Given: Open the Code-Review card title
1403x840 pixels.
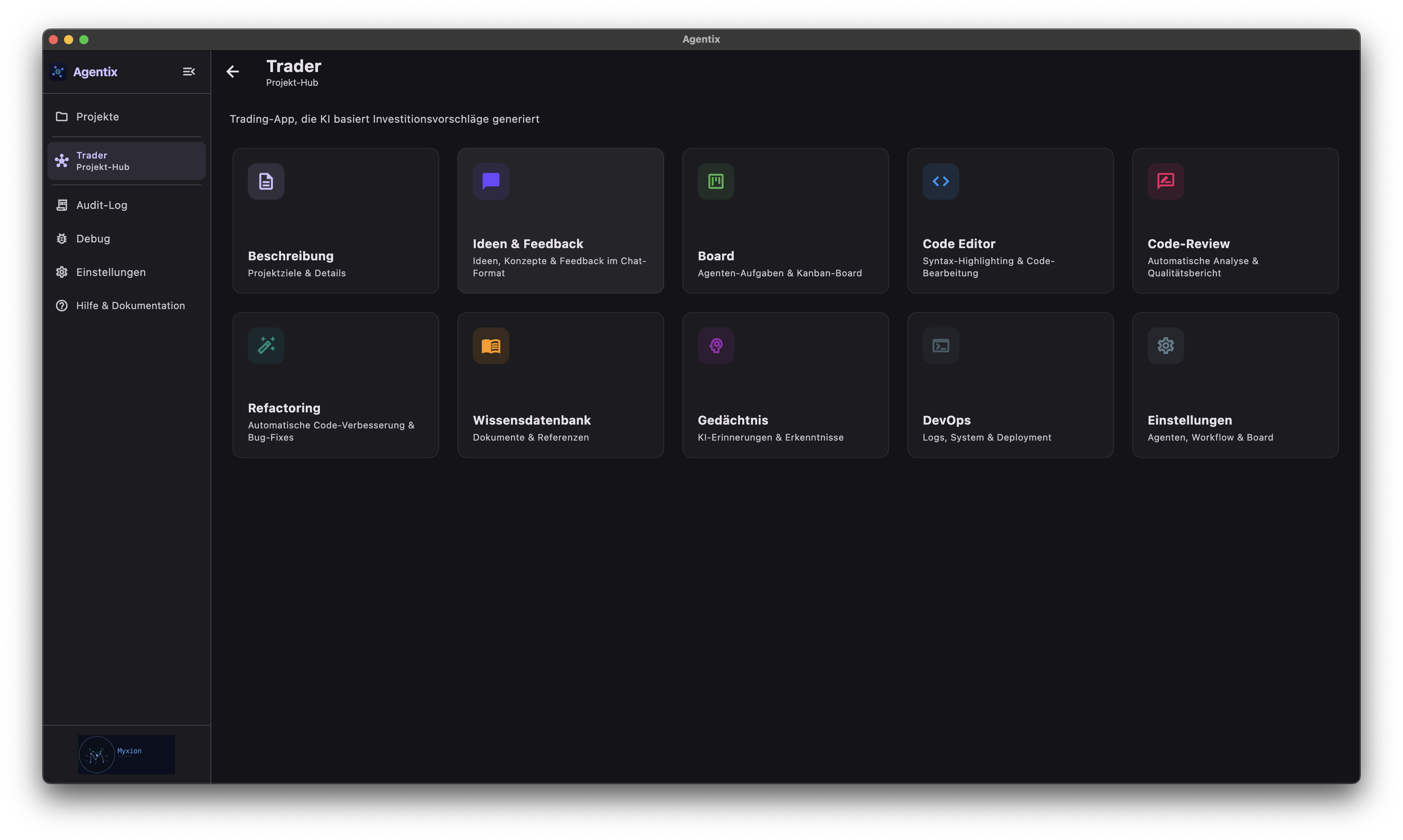Looking at the screenshot, I should tap(1188, 244).
